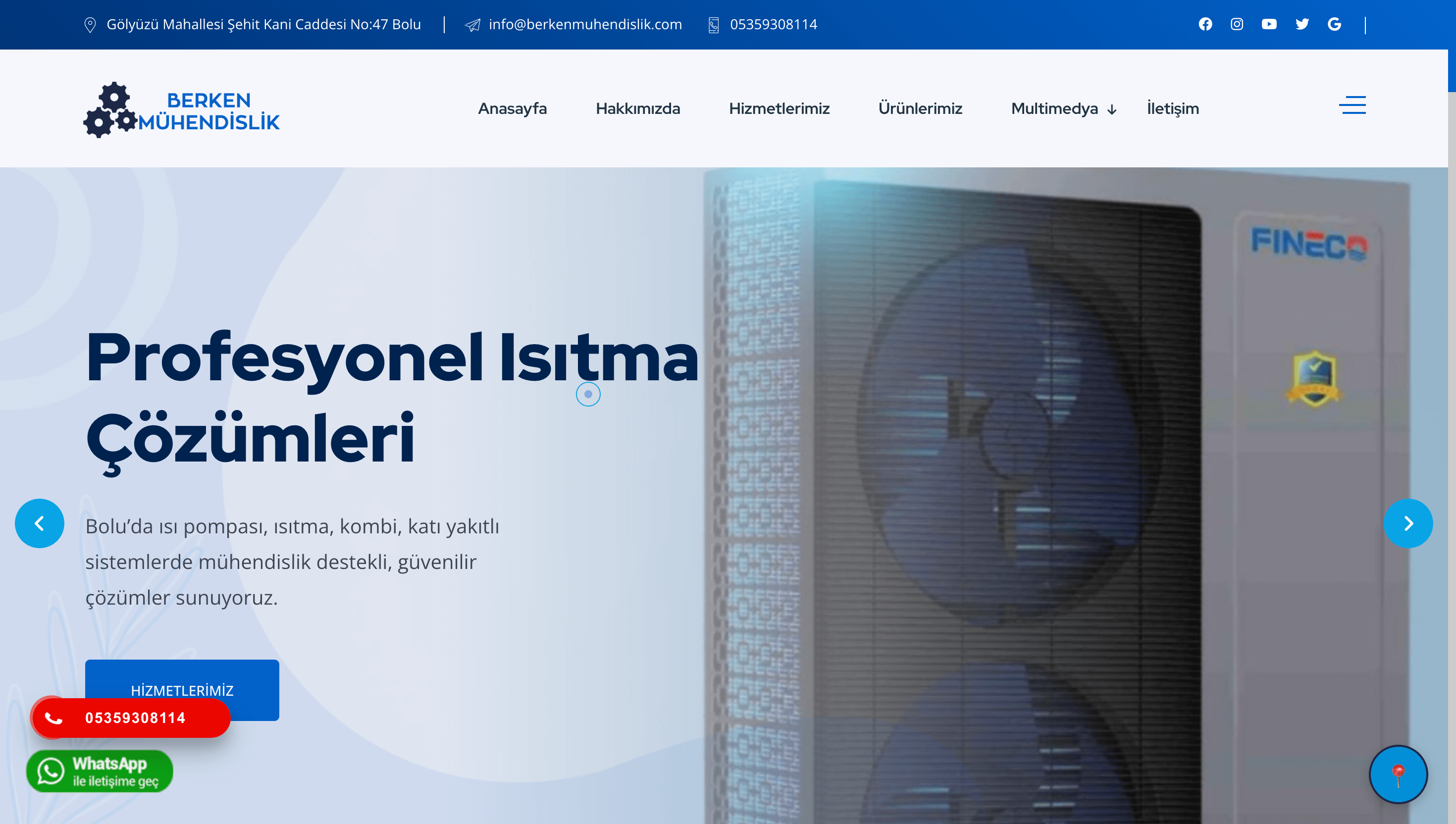This screenshot has height=824, width=1456.
Task: Open the Instagram social icon
Action: point(1237,24)
